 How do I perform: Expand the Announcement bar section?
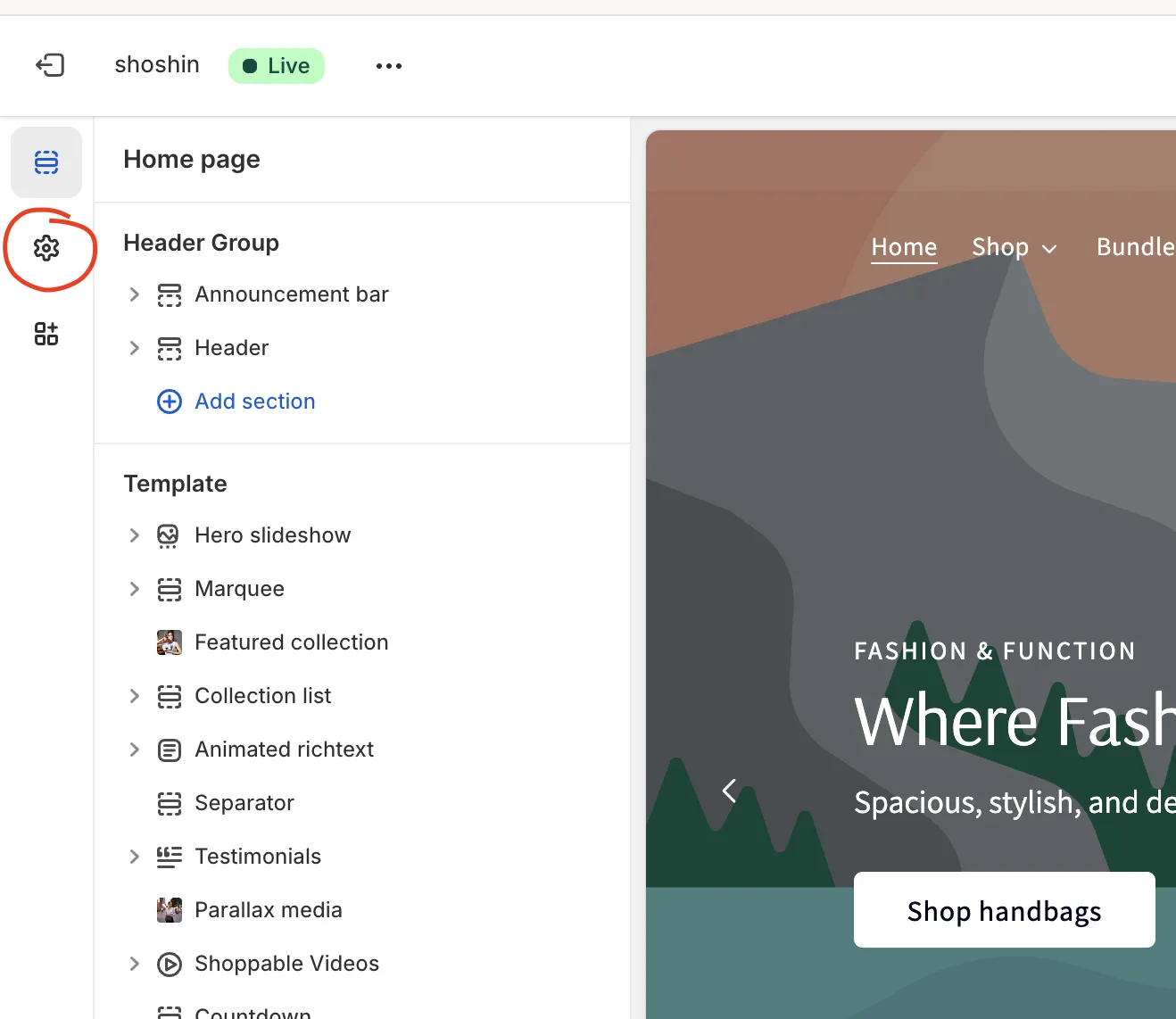point(135,294)
